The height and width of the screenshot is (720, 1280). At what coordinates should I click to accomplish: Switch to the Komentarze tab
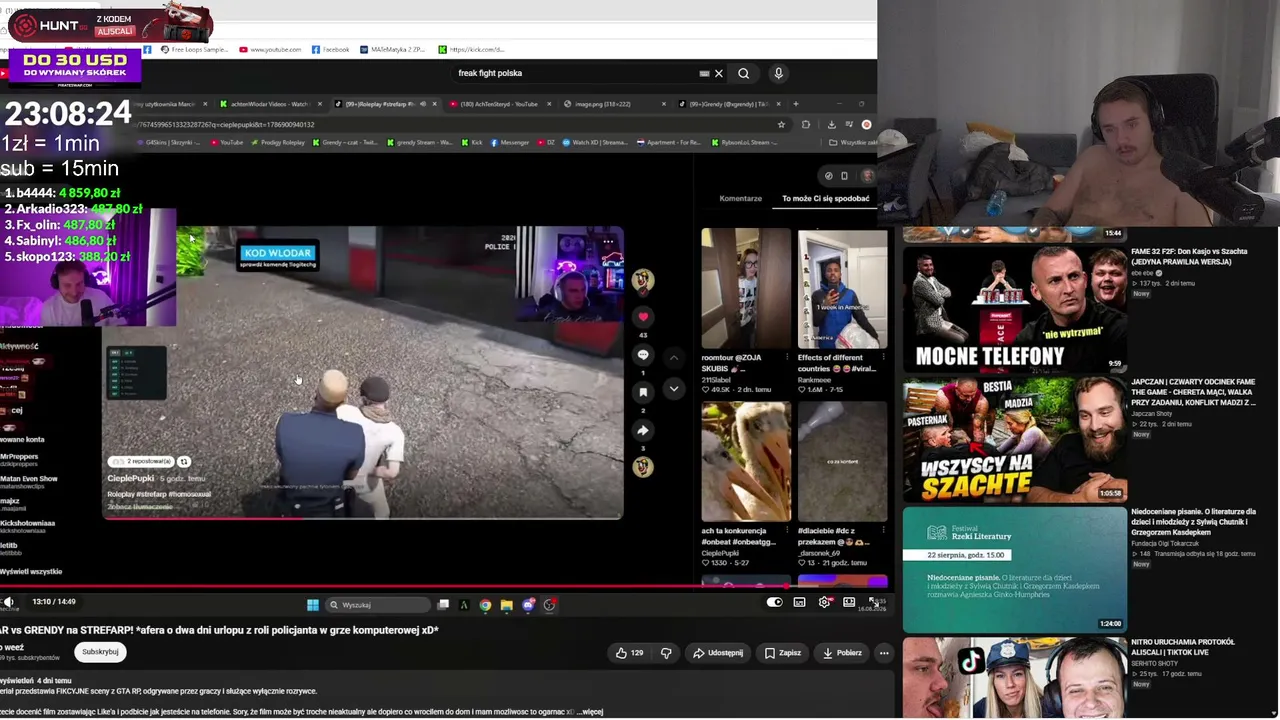(x=740, y=199)
